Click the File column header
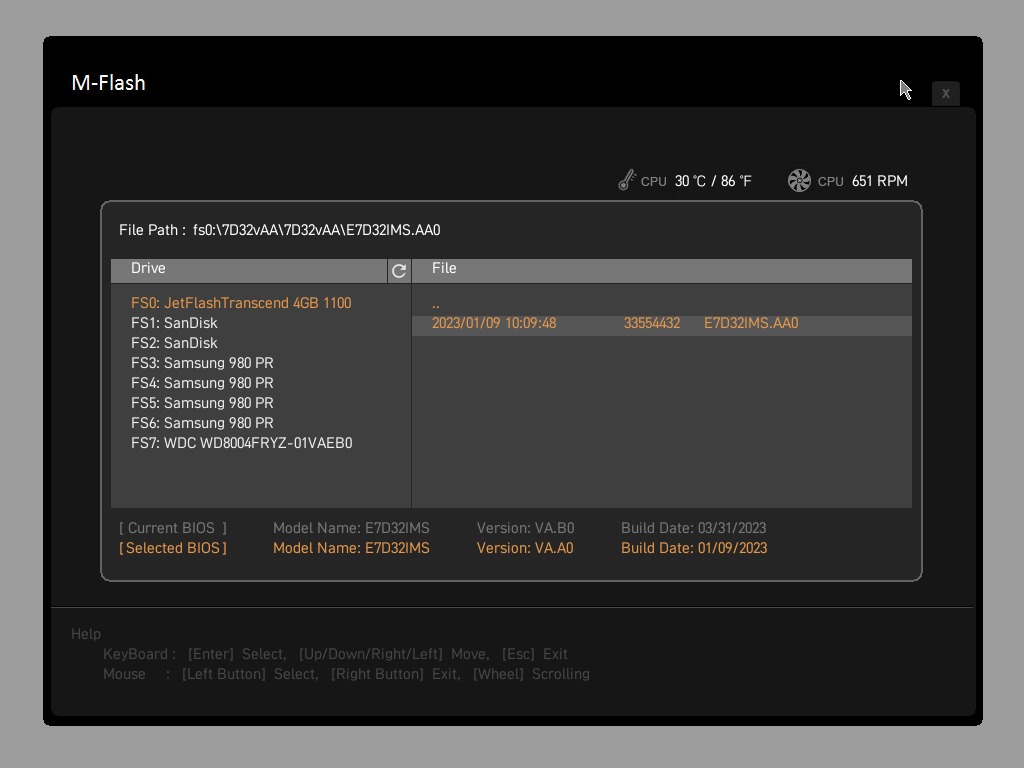Image resolution: width=1024 pixels, height=768 pixels. [x=444, y=268]
